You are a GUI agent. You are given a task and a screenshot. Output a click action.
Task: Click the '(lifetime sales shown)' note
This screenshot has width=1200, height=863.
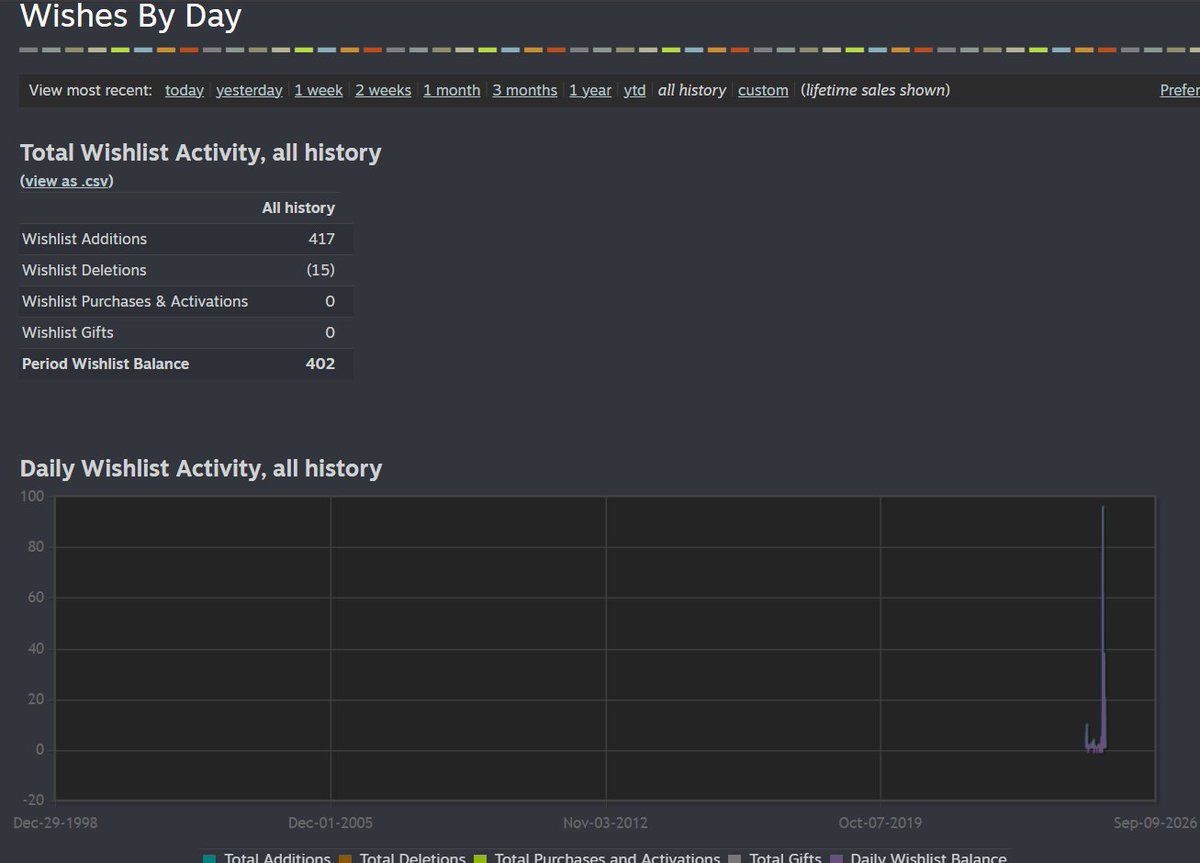(x=875, y=90)
